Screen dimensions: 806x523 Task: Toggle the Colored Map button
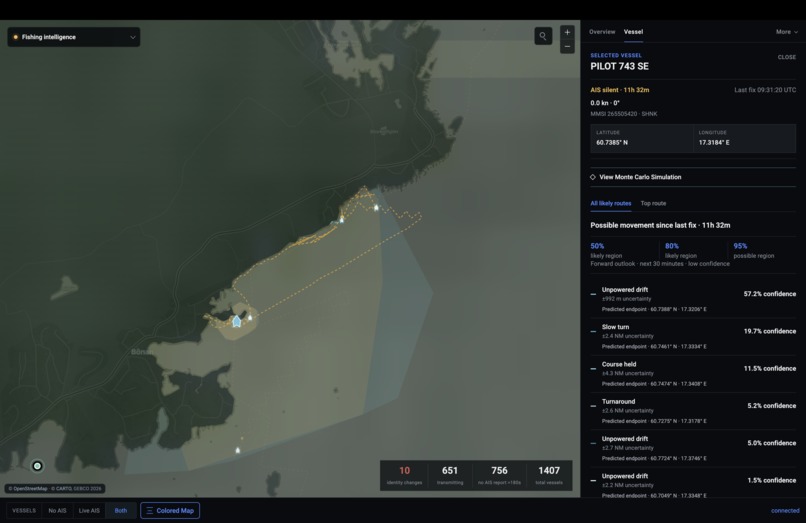(170, 511)
